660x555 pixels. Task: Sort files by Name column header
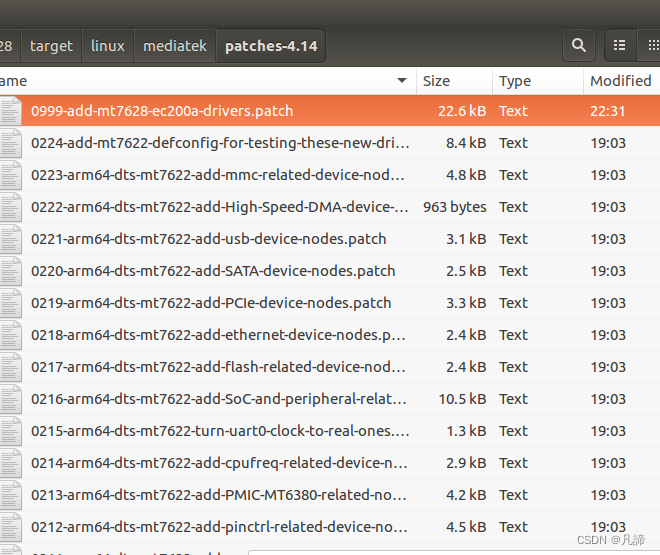[208, 81]
